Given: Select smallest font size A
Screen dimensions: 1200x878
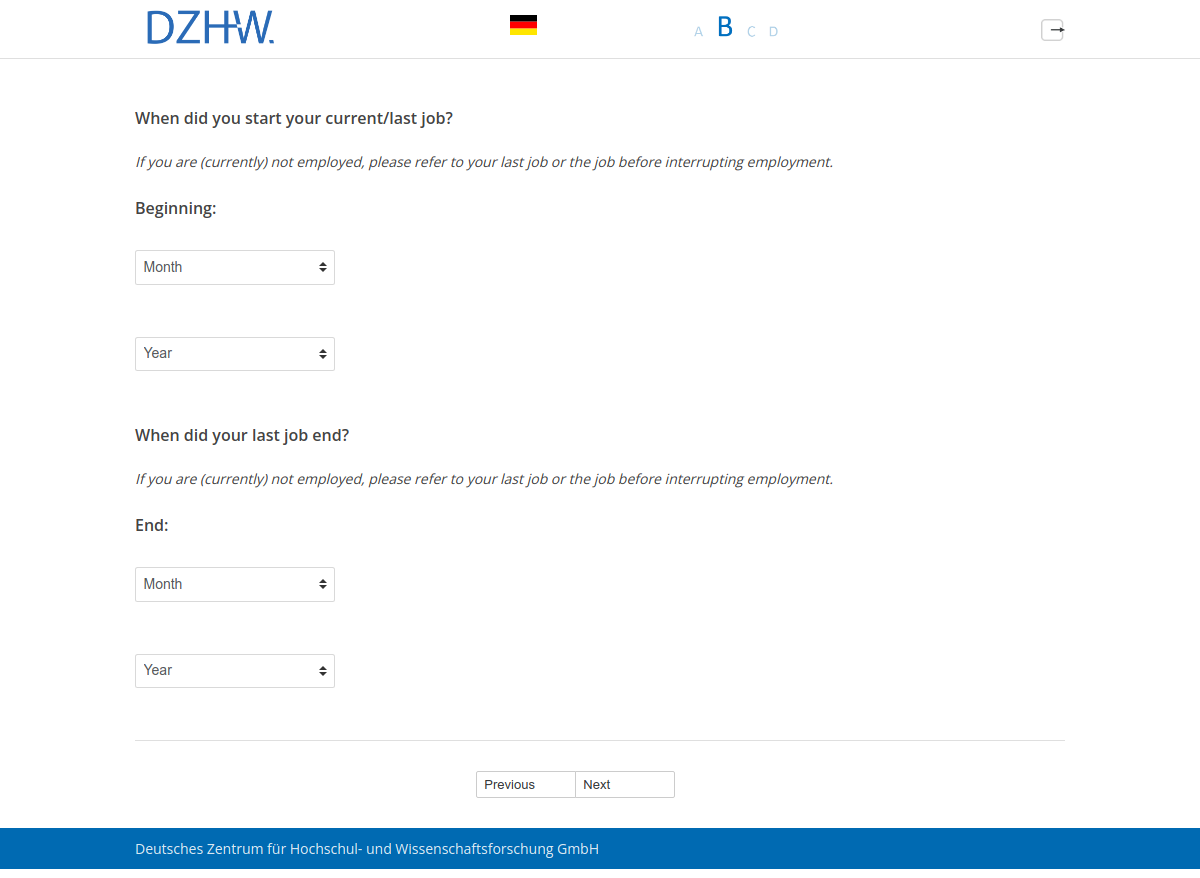Looking at the screenshot, I should tap(698, 32).
